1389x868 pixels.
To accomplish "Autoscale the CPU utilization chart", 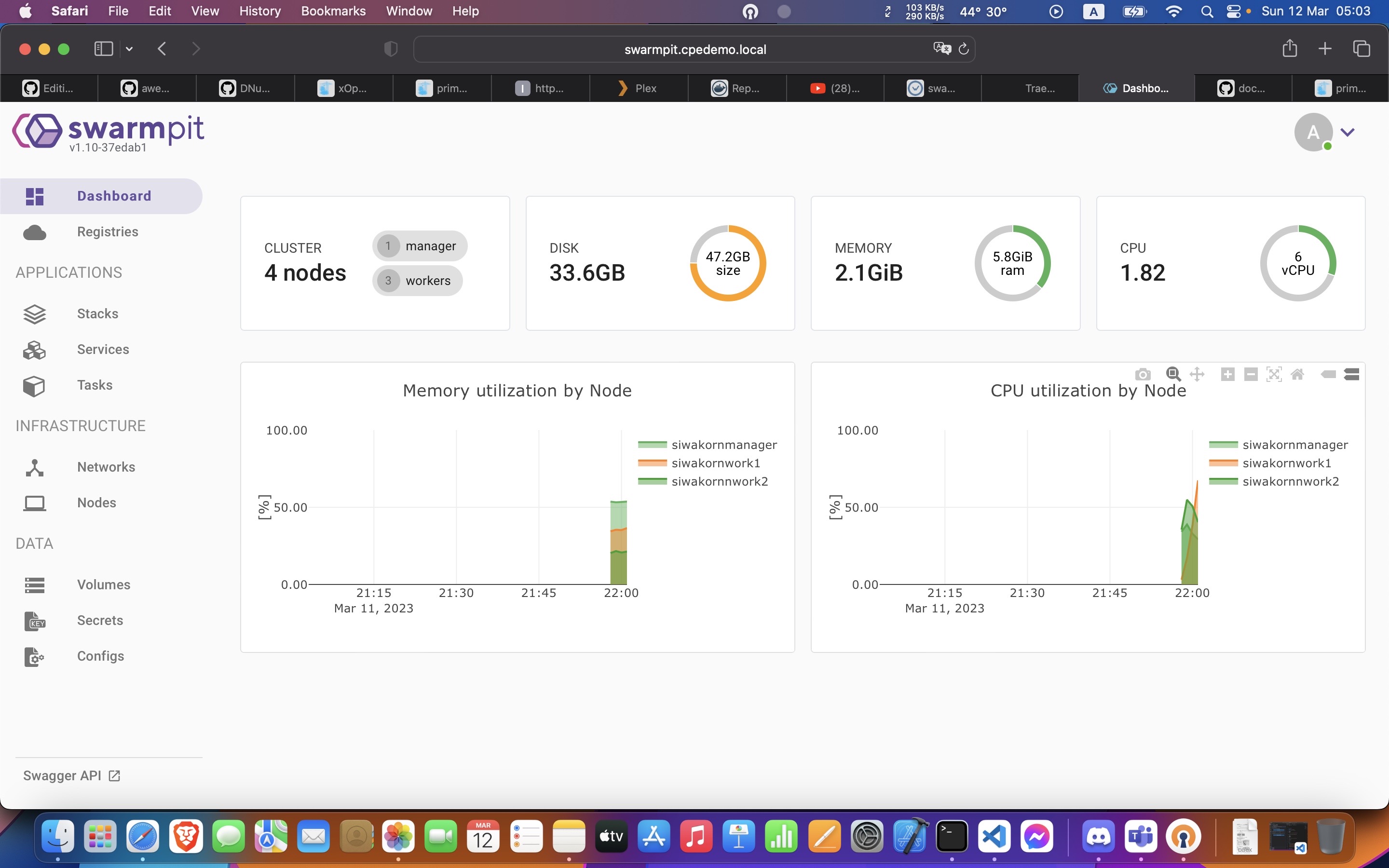I will [x=1274, y=374].
